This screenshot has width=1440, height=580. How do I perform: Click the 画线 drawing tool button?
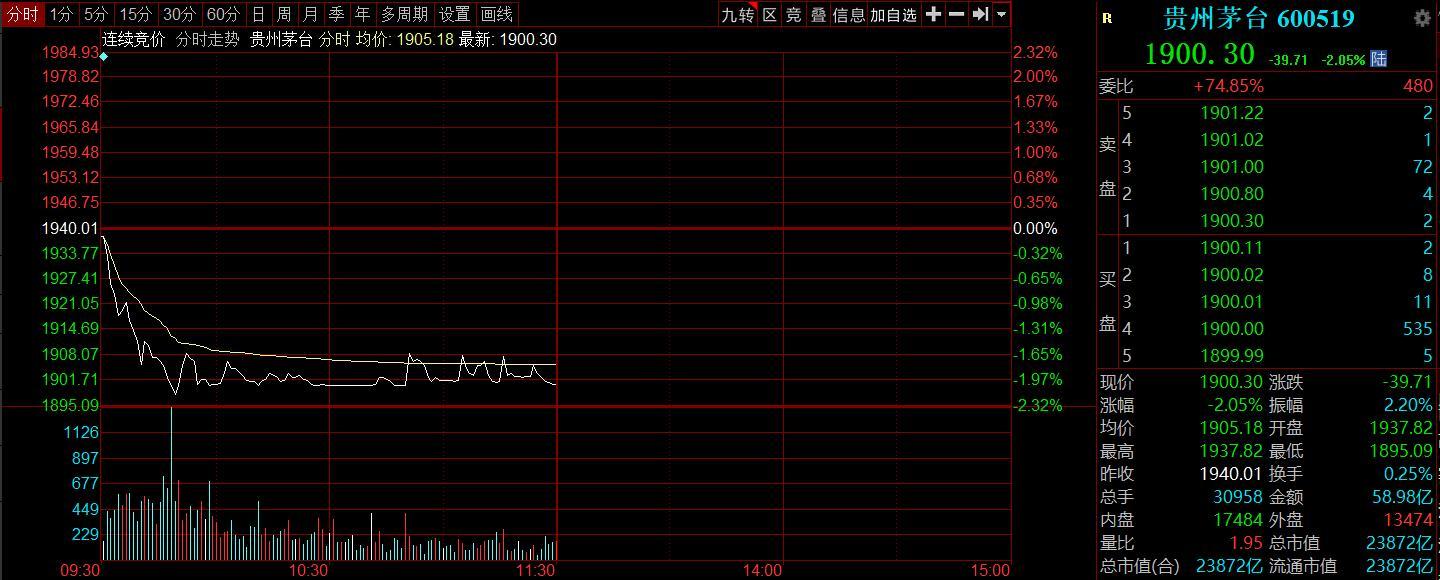point(497,14)
